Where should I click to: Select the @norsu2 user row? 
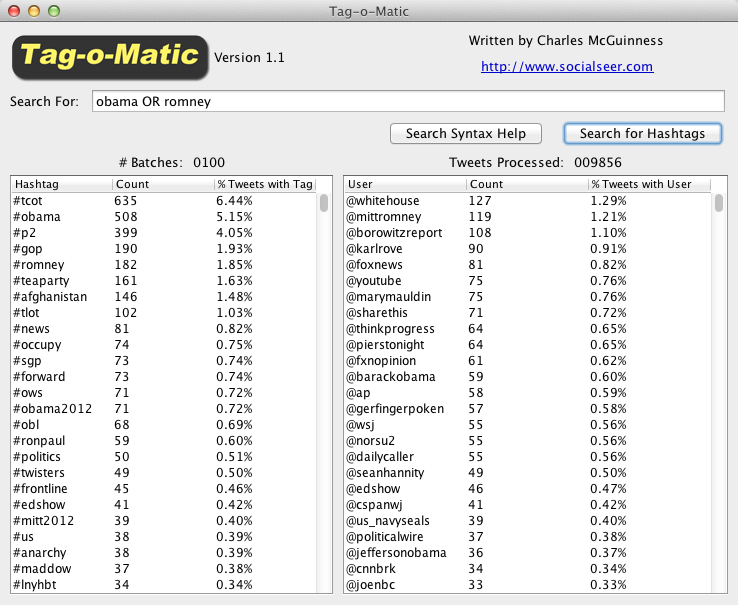(528, 441)
